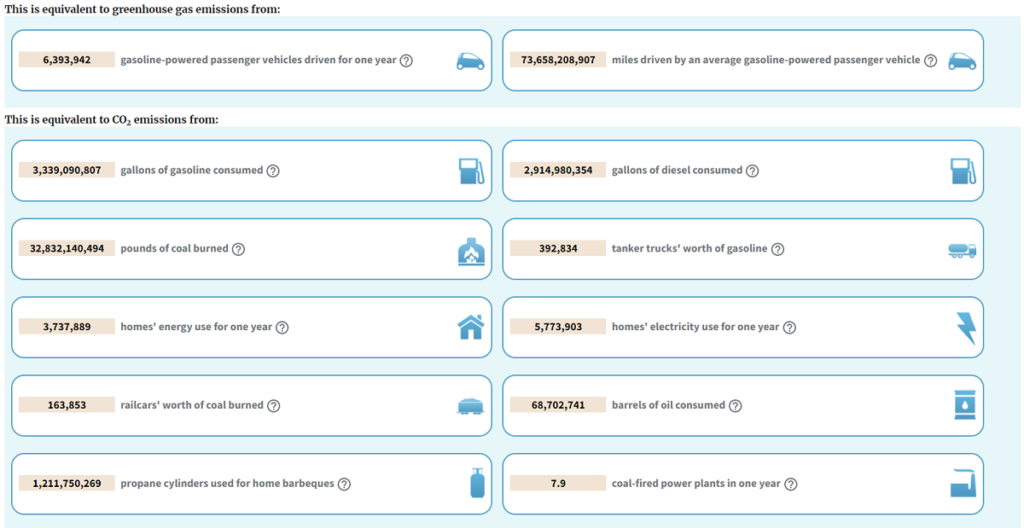Image resolution: width=1024 pixels, height=528 pixels.
Task: Click the car icon for miles driven card
Action: (962, 61)
